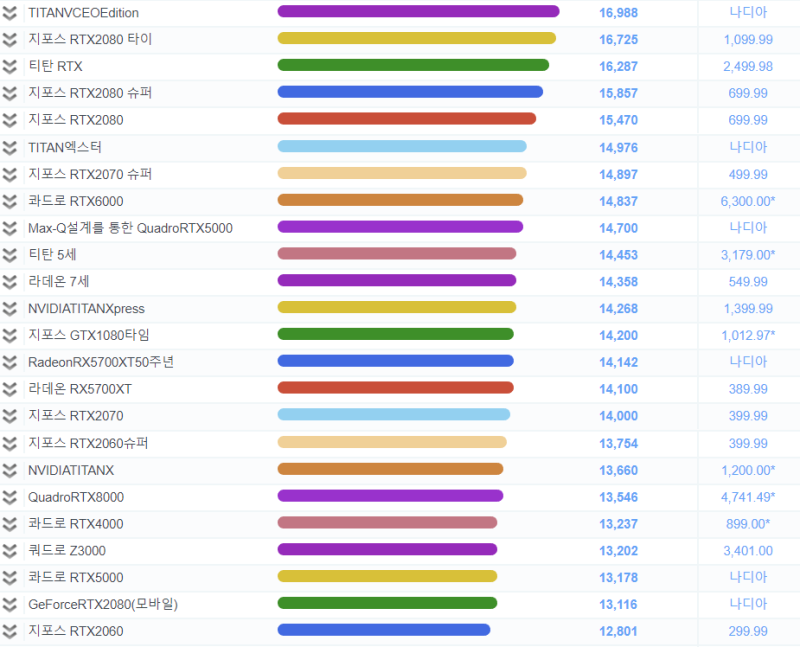Open the 6,300.00* price link
This screenshot has height=647, width=800.
pos(748,202)
